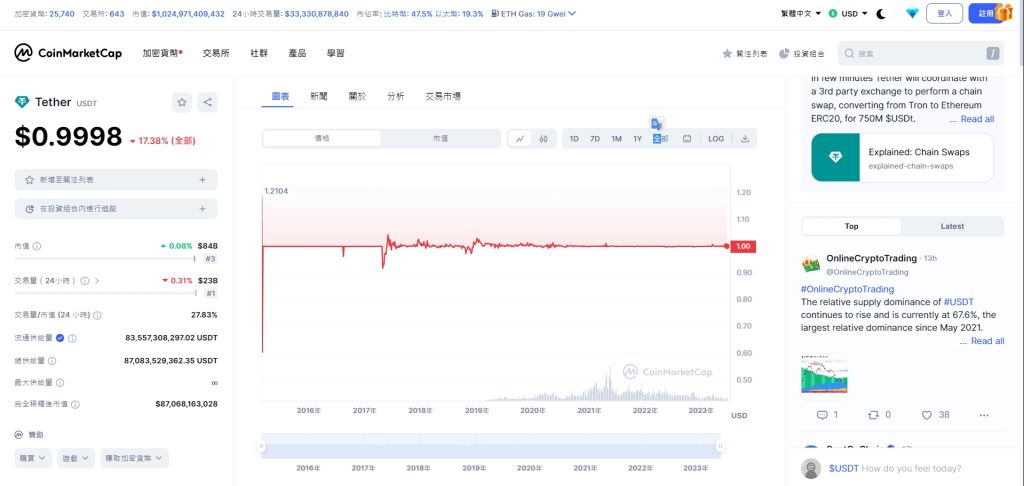
Task: Open the 遊戲 dropdown
Action: coord(76,458)
